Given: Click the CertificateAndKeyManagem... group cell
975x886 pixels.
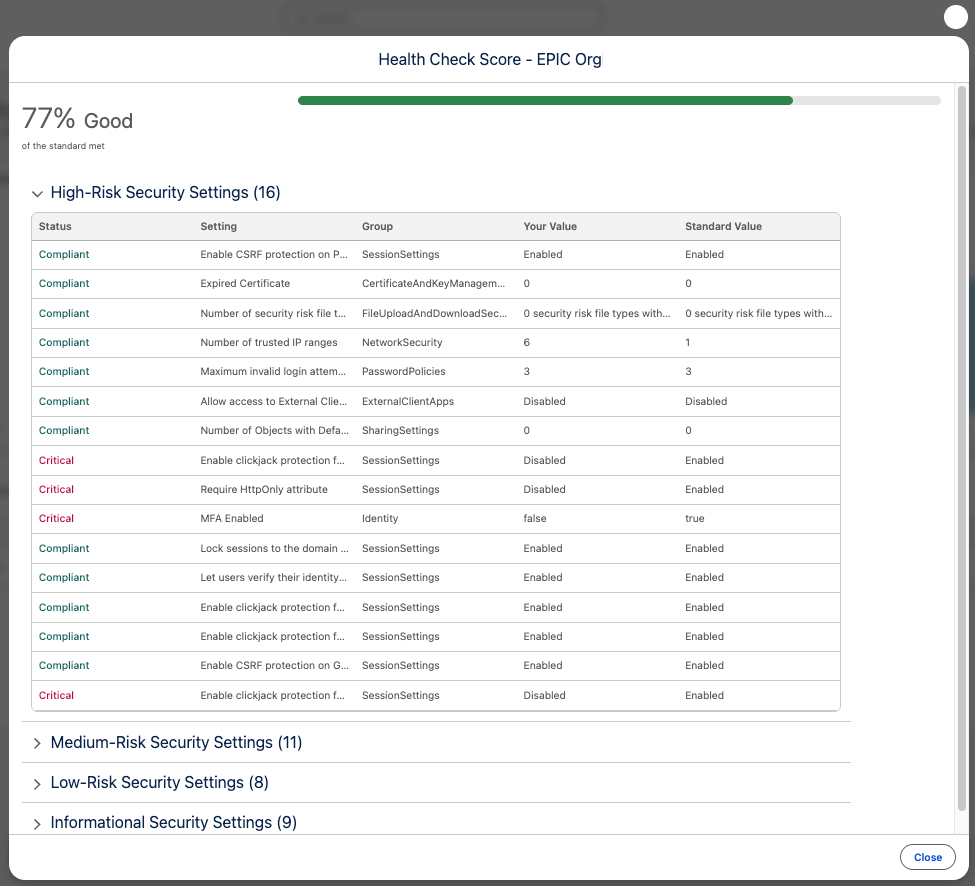Looking at the screenshot, I should pyautogui.click(x=433, y=283).
